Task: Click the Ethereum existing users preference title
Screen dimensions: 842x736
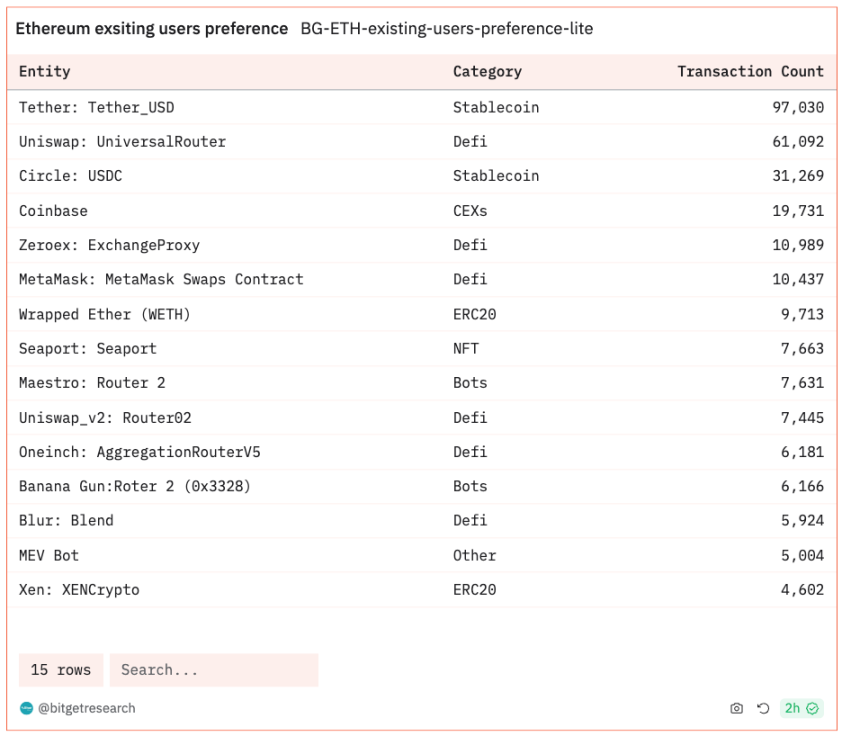Action: pos(152,29)
